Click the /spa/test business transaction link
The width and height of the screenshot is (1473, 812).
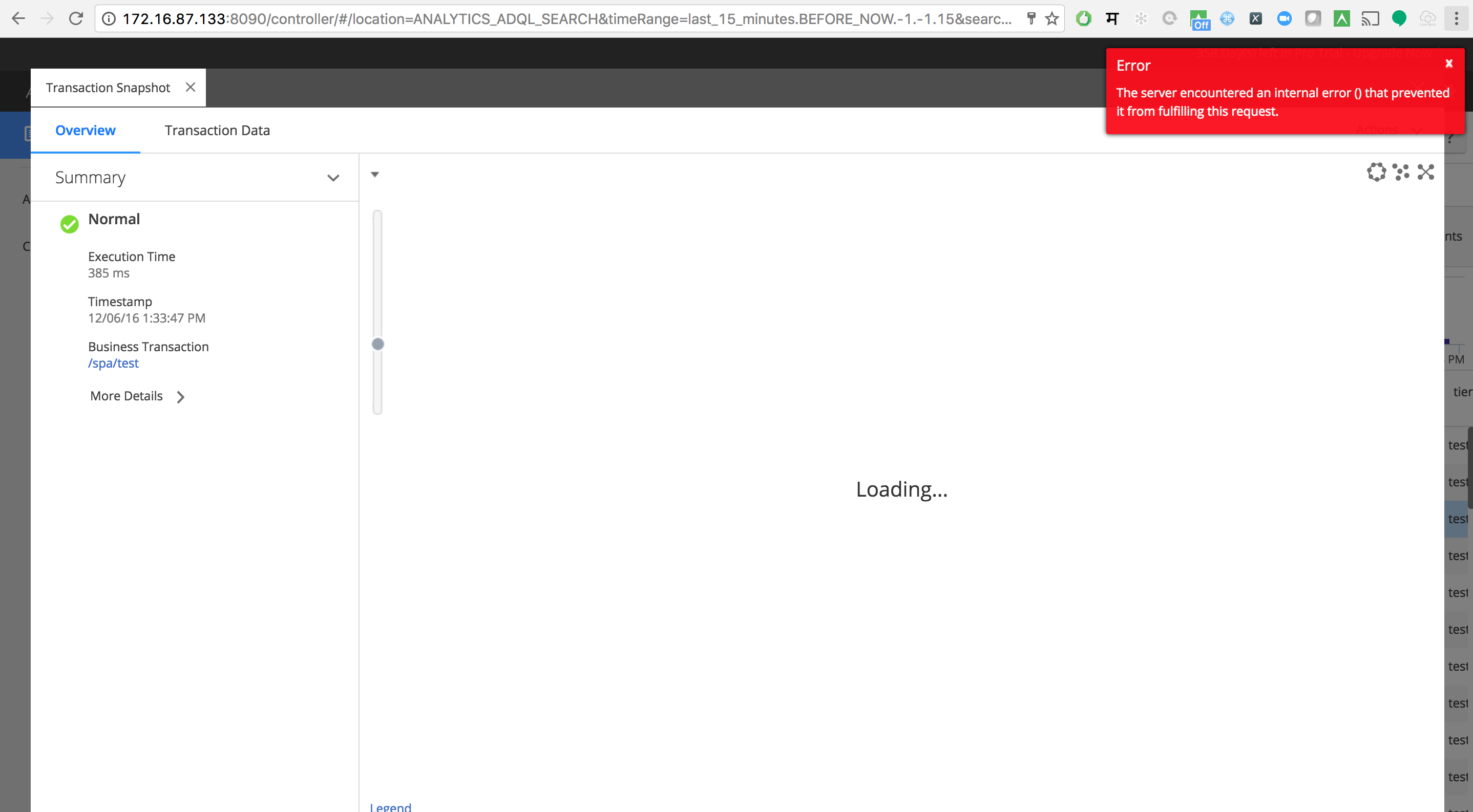tap(113, 363)
